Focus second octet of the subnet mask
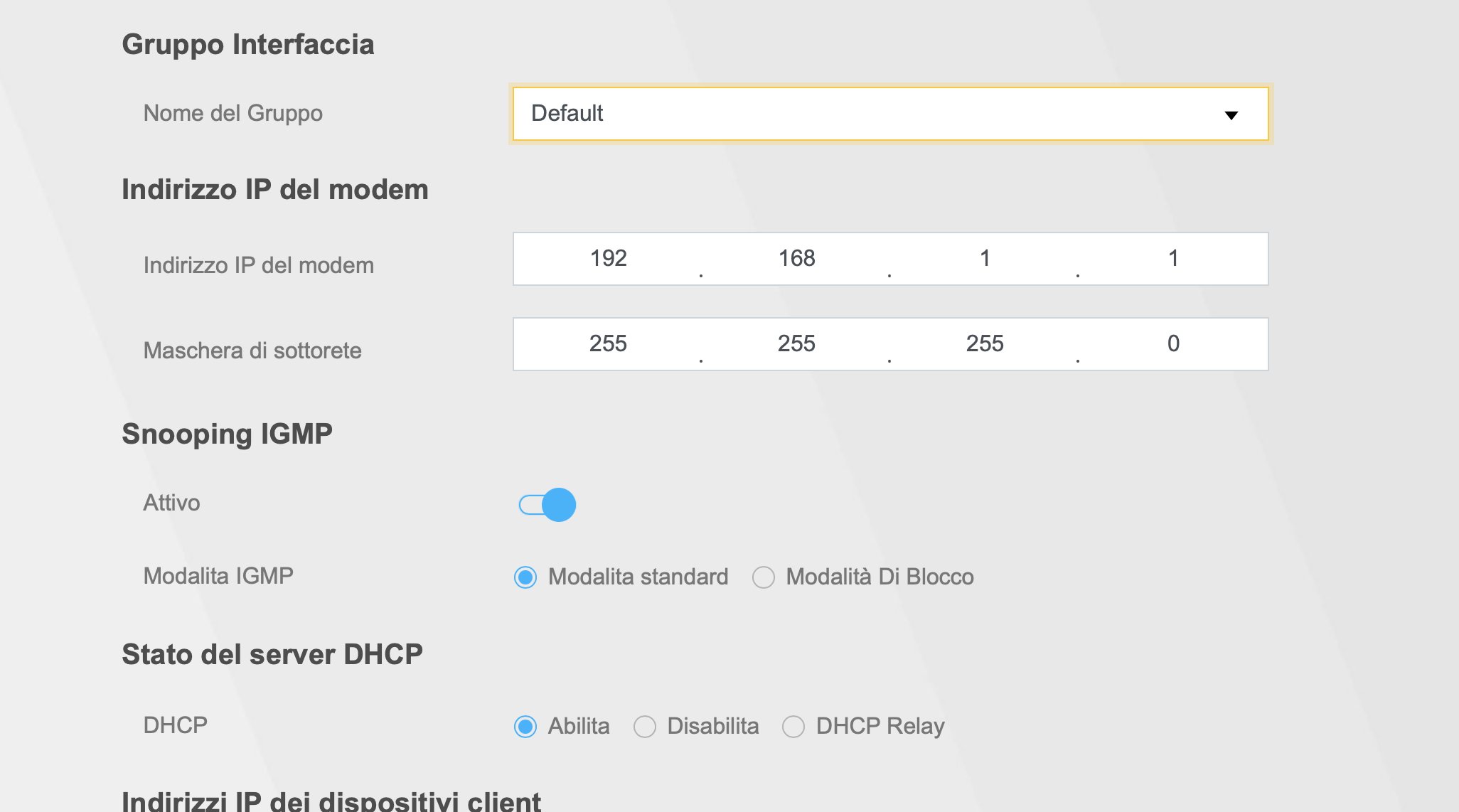 [x=796, y=344]
